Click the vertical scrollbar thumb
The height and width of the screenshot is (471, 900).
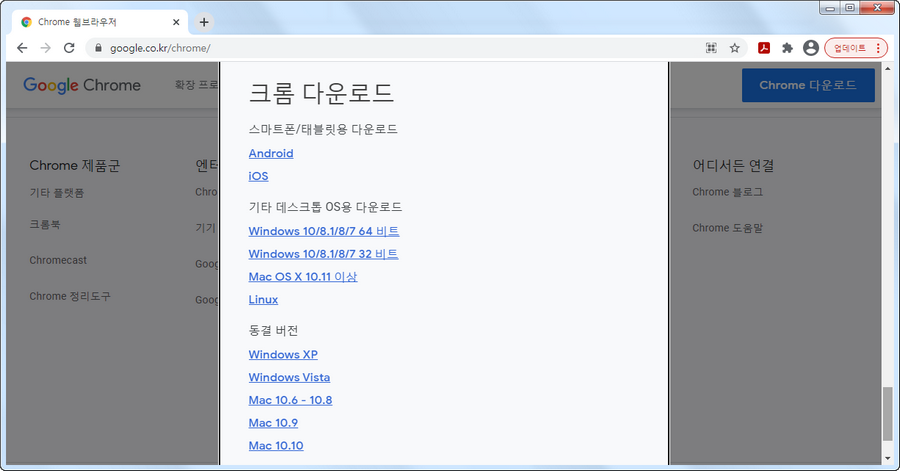888,414
